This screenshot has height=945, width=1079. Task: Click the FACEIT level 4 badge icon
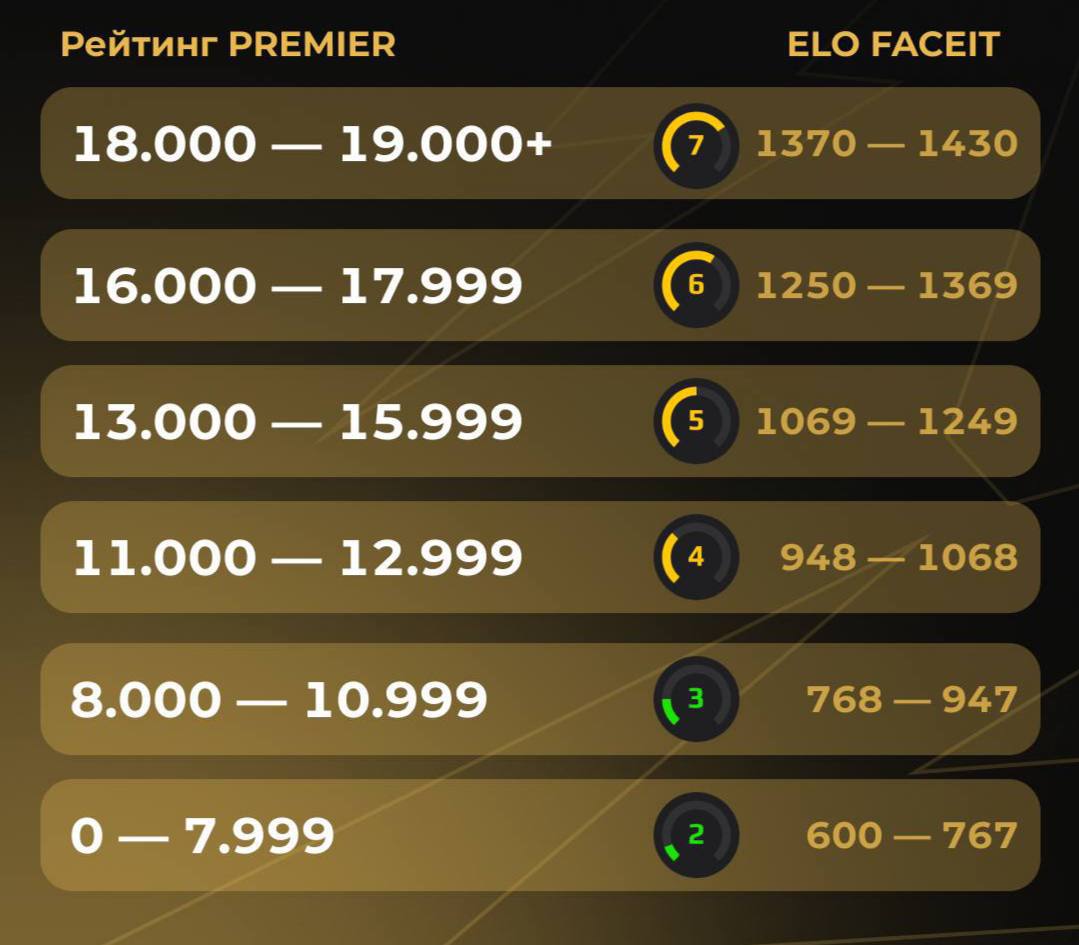tap(696, 557)
